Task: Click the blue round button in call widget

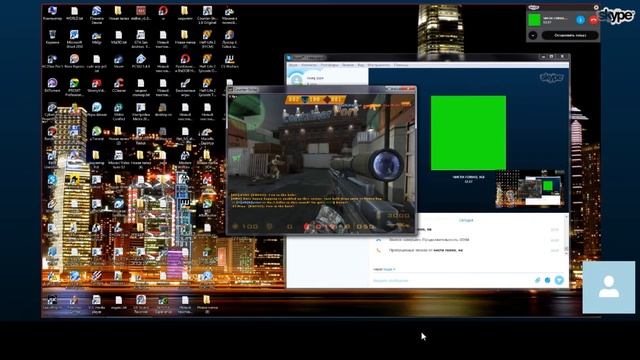Action: coord(580,20)
